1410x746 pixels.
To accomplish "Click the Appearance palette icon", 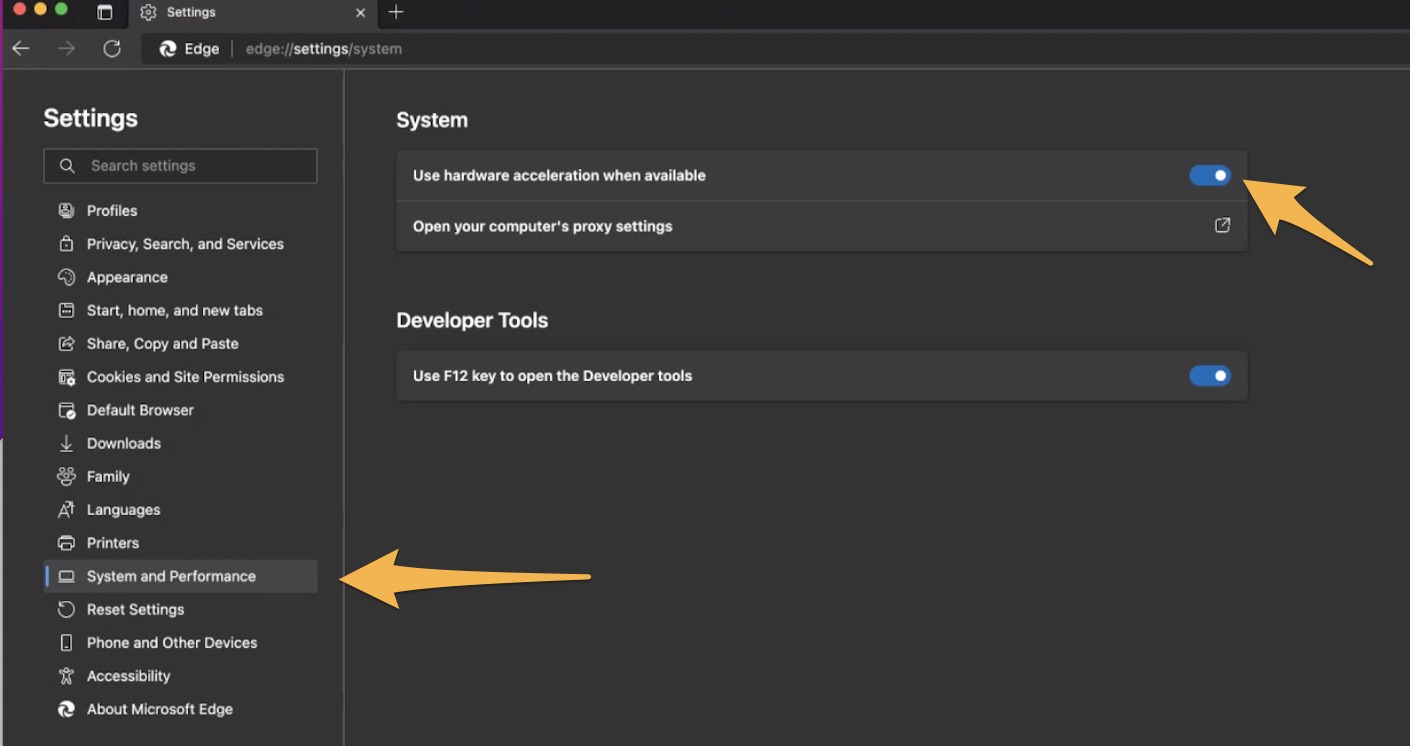I will click(67, 277).
